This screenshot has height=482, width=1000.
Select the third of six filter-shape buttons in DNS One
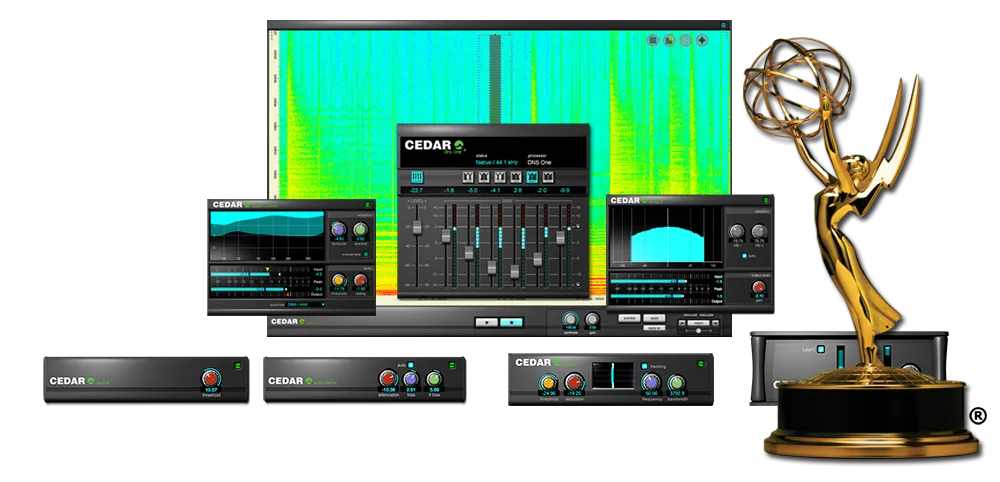coord(500,177)
